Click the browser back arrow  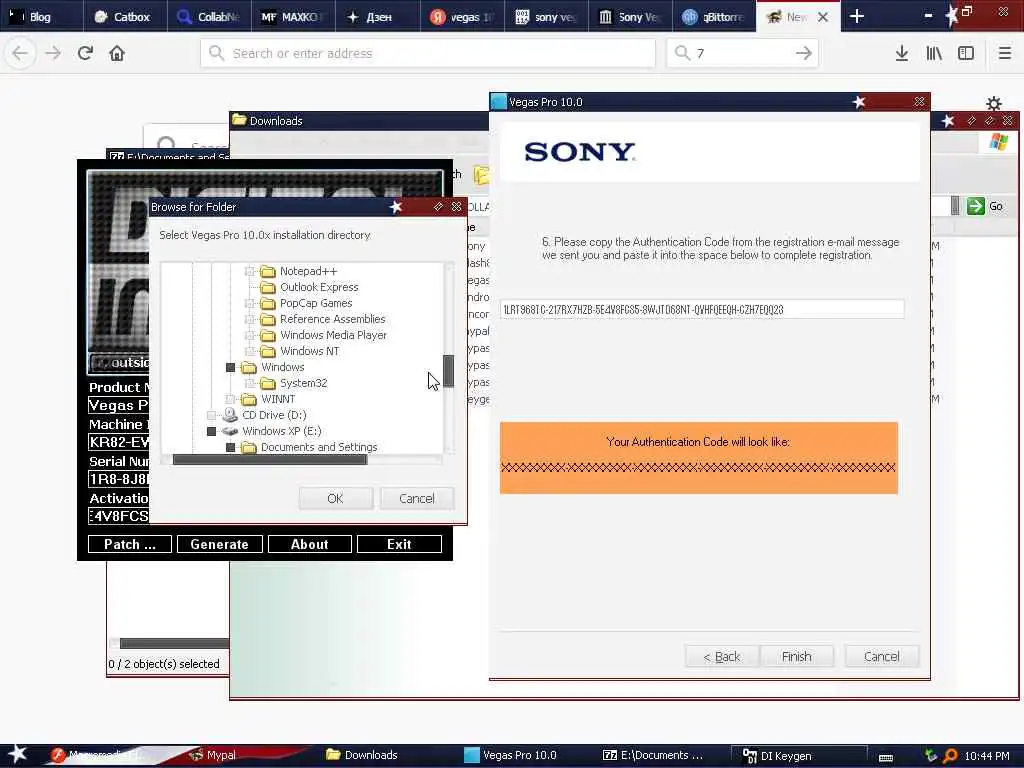tap(20, 53)
